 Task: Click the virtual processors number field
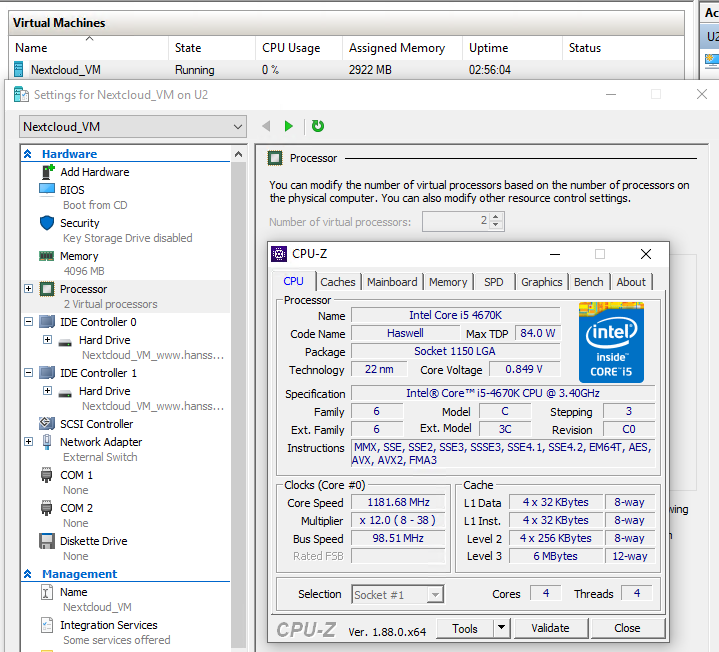pyautogui.click(x=456, y=221)
